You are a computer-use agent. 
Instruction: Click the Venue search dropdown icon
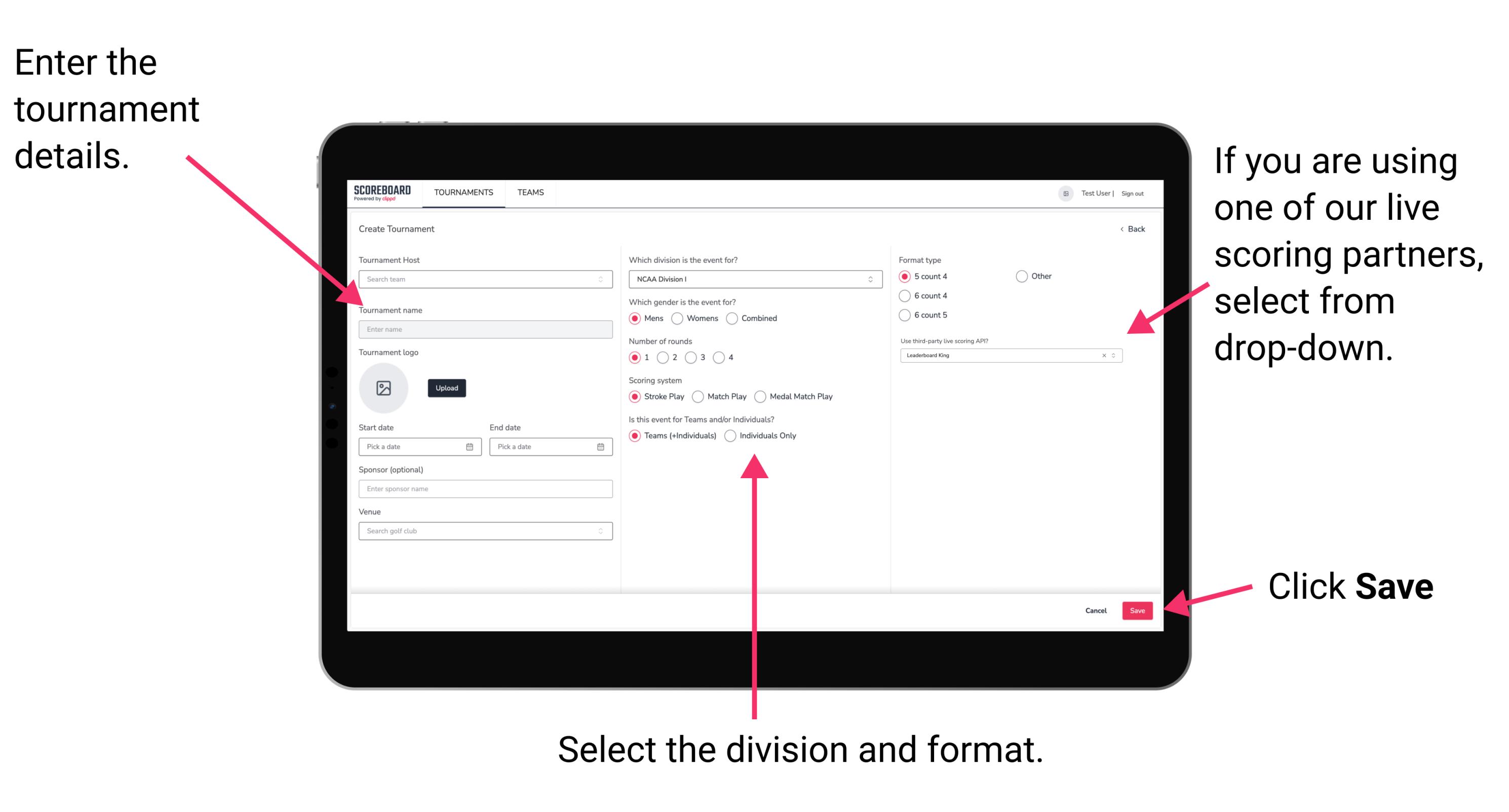click(600, 531)
